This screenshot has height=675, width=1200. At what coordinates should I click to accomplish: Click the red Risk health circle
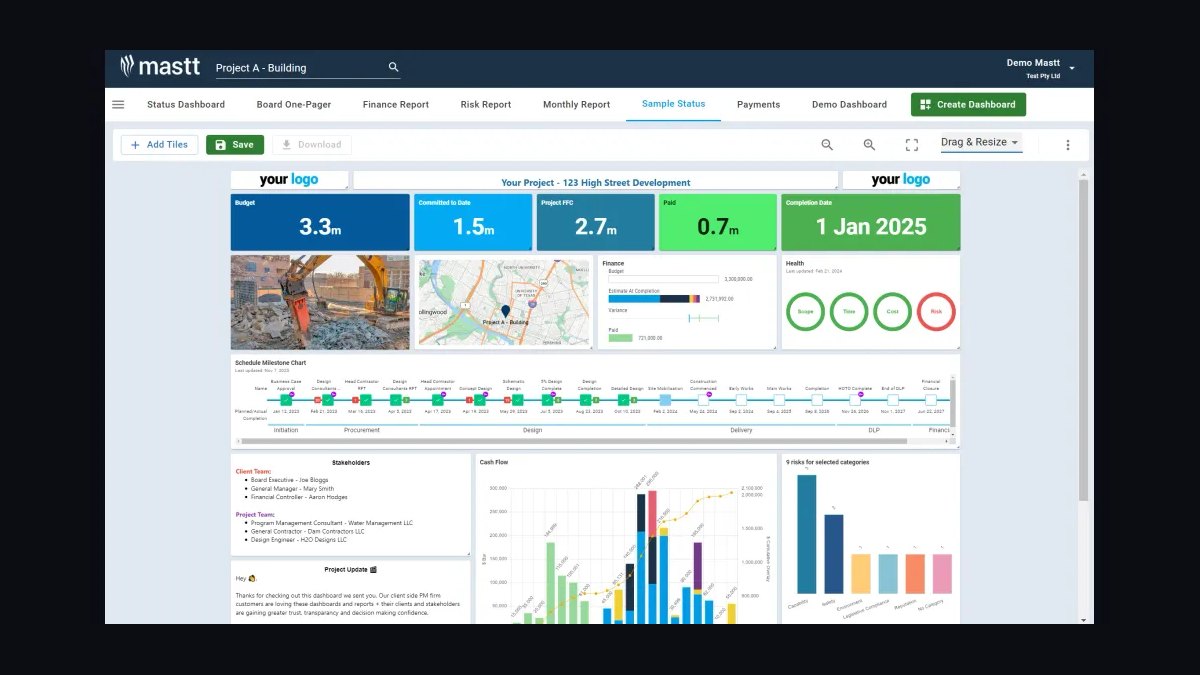click(x=937, y=311)
